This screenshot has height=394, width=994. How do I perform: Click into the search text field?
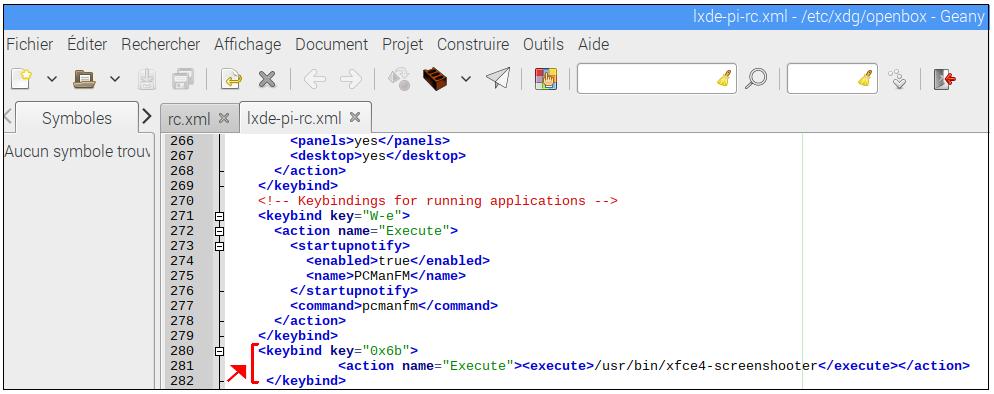pos(648,79)
